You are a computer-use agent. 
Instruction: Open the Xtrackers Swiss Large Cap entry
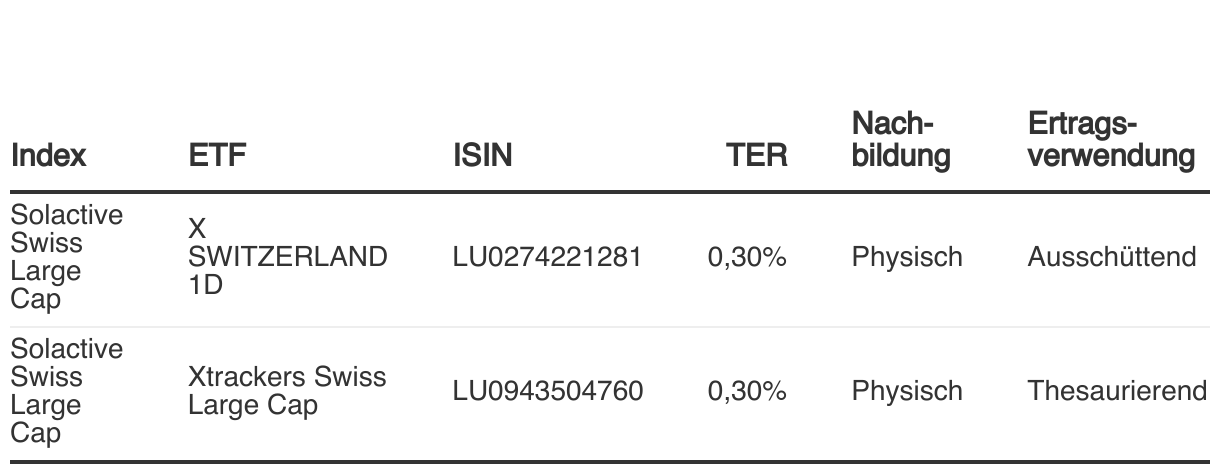[287, 391]
